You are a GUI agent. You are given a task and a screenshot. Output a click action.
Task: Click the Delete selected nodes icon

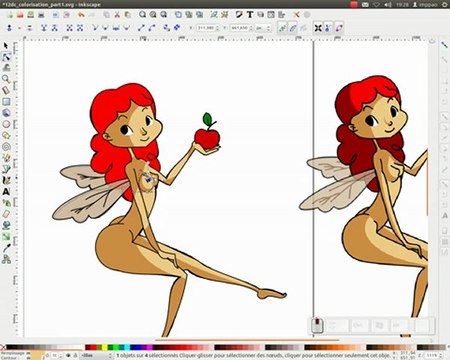29,28
